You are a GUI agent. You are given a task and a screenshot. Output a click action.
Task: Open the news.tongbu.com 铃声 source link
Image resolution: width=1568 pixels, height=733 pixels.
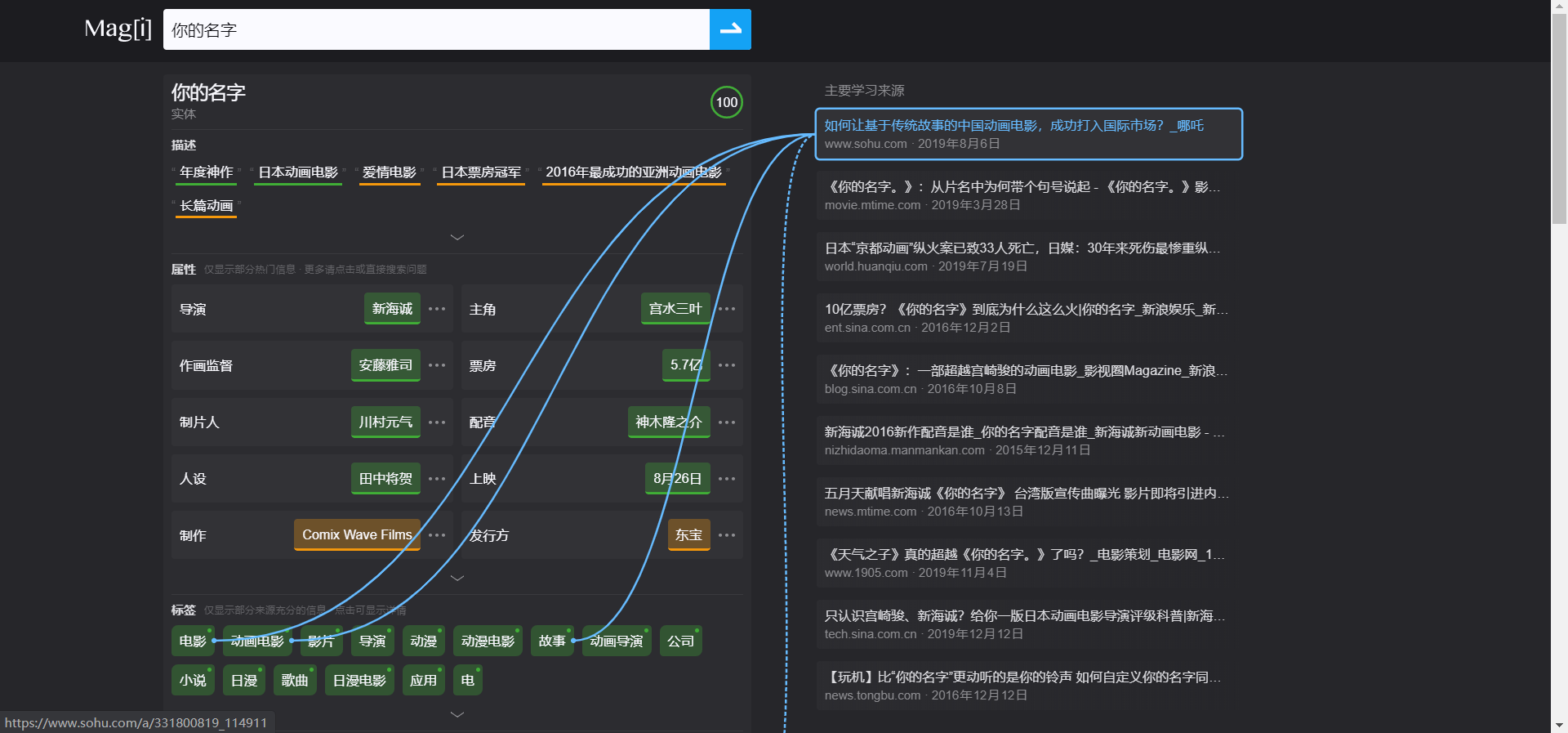[x=1029, y=686]
